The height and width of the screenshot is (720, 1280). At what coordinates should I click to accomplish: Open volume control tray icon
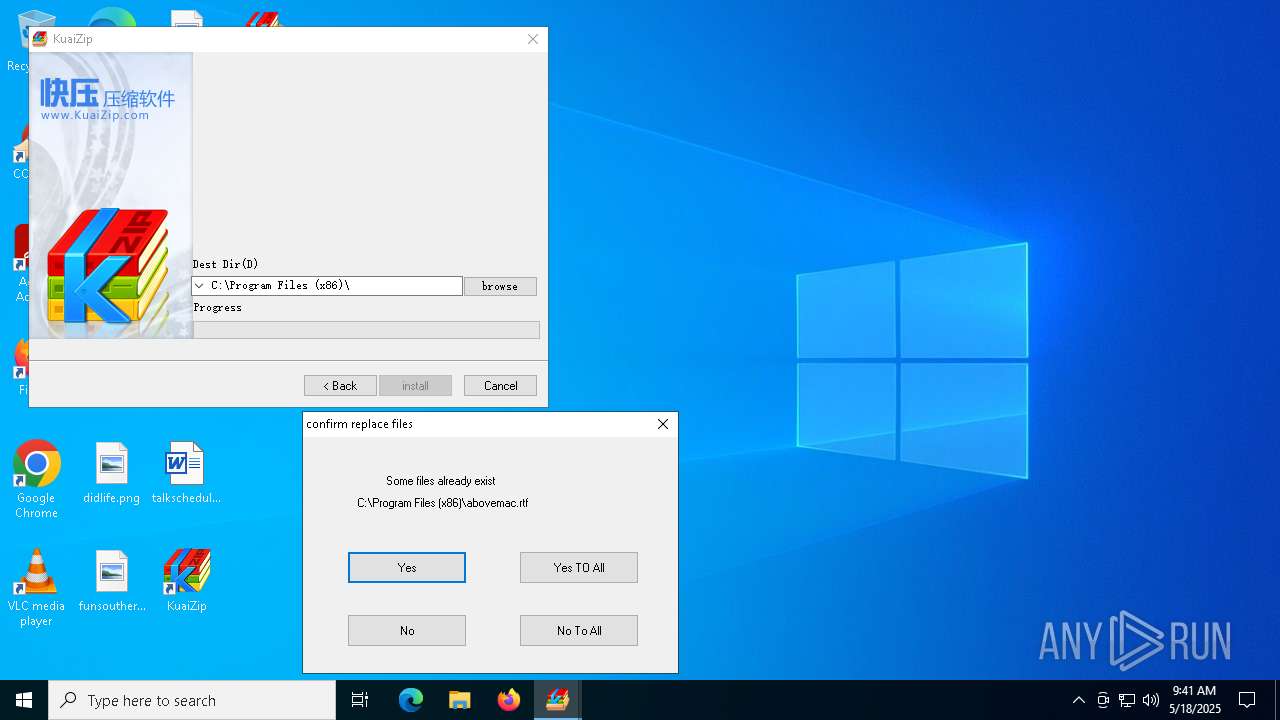[x=1151, y=700]
